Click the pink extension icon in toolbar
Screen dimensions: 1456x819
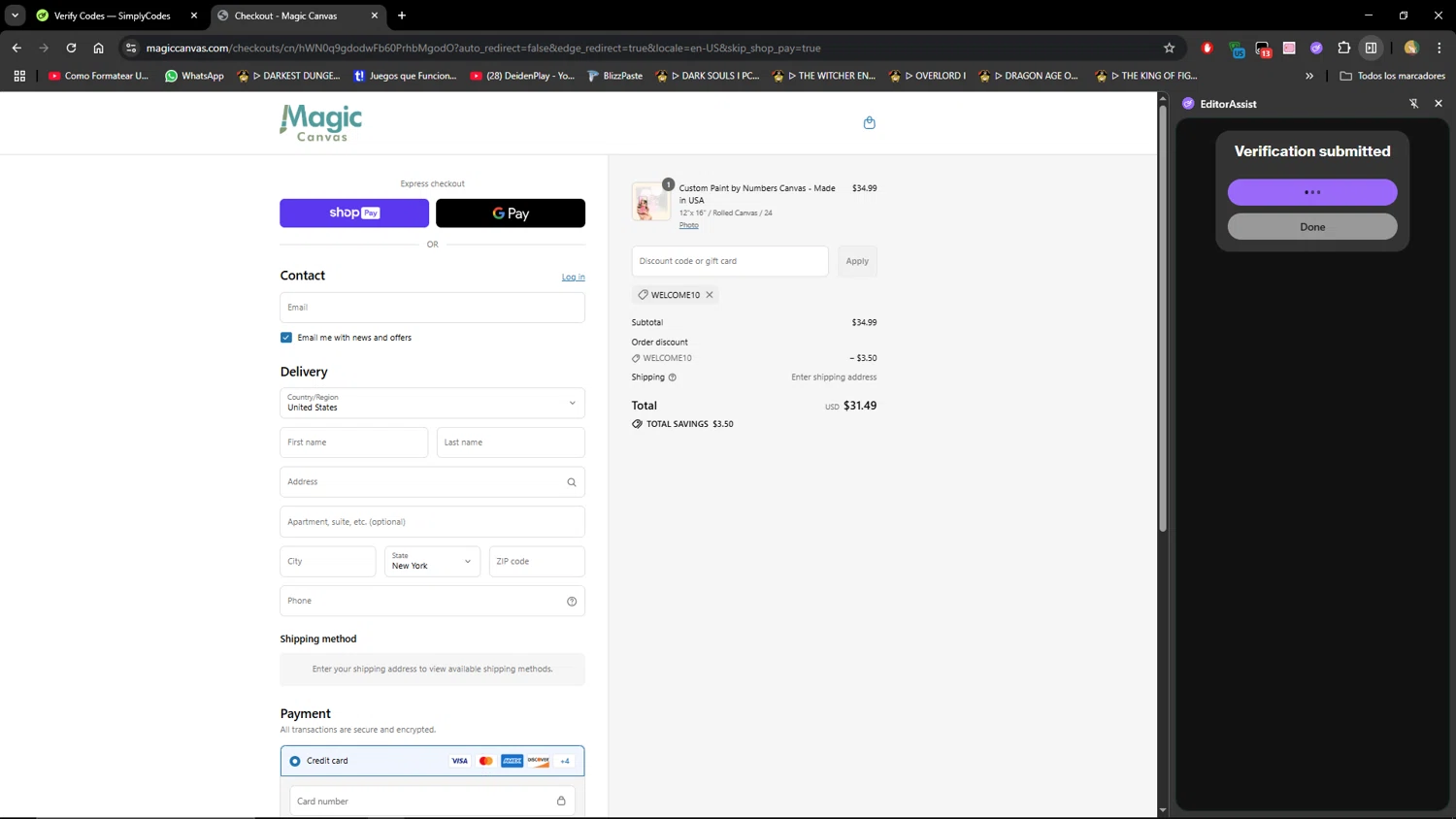(x=1289, y=48)
